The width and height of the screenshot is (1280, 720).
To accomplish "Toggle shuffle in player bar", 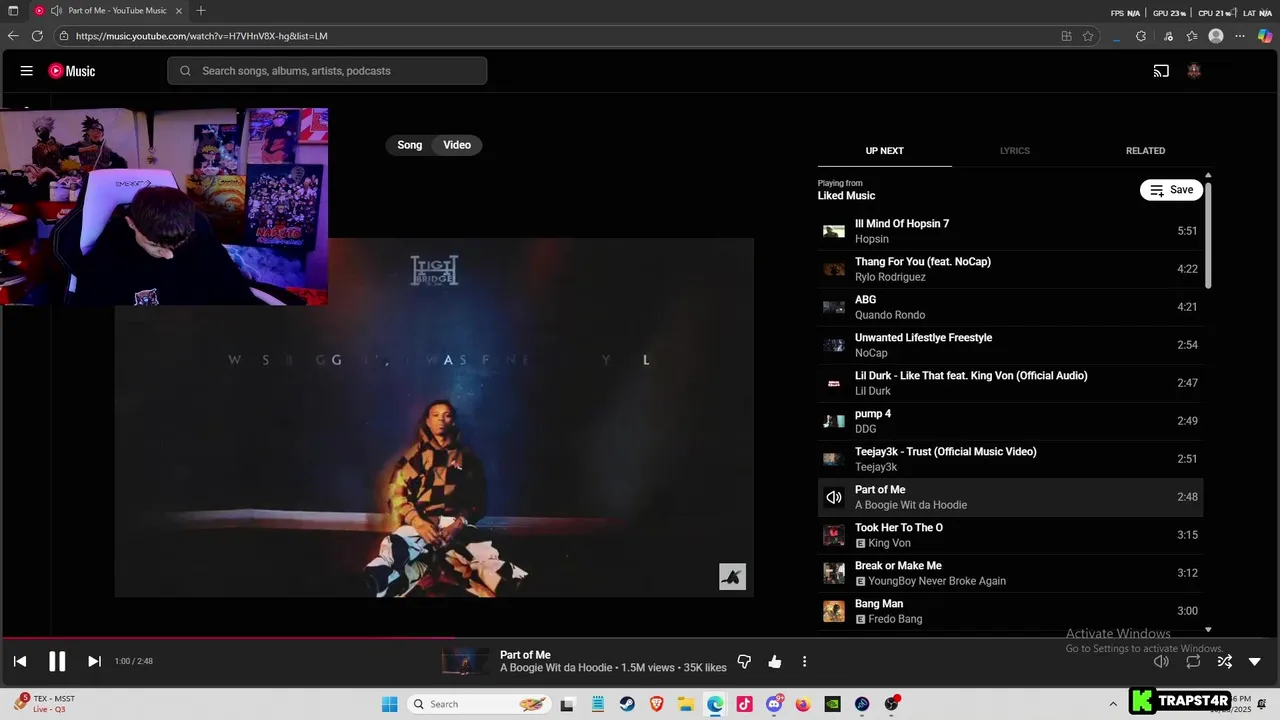I will pos(1224,661).
